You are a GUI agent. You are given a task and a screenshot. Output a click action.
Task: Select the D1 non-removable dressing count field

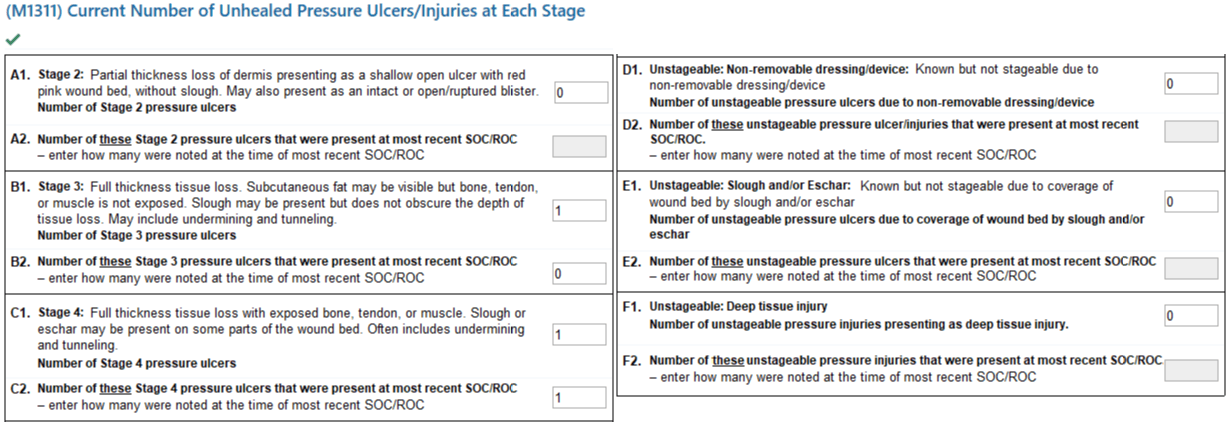click(x=1191, y=84)
